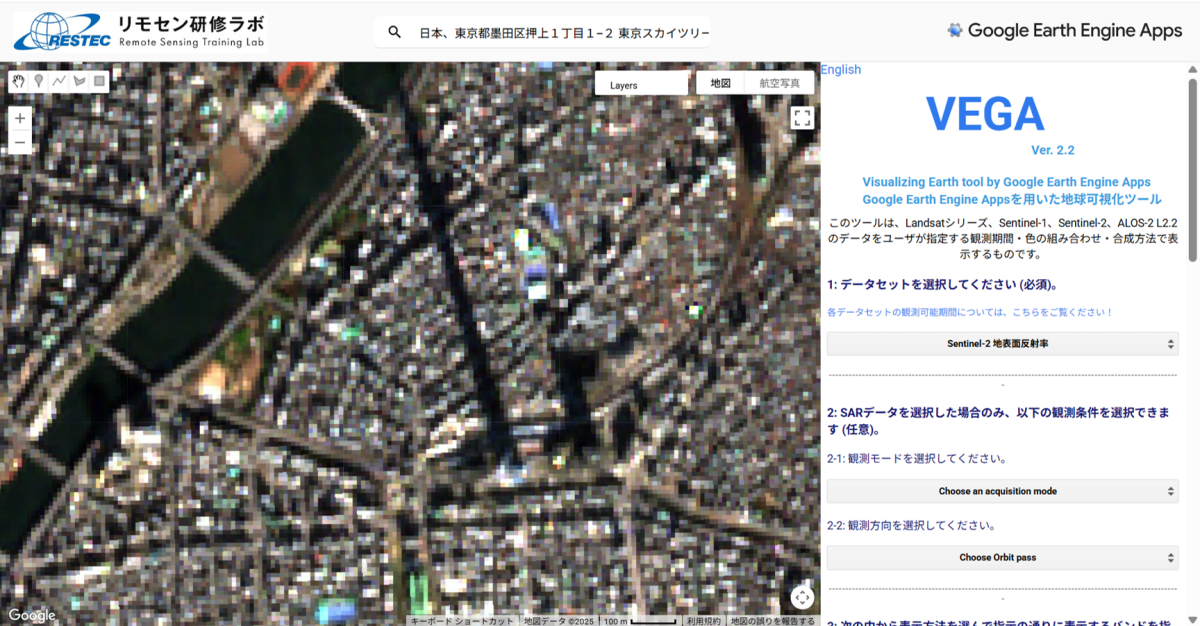Screen dimensions: 1200x626
Task: Zoom in on the map
Action: click(x=20, y=118)
